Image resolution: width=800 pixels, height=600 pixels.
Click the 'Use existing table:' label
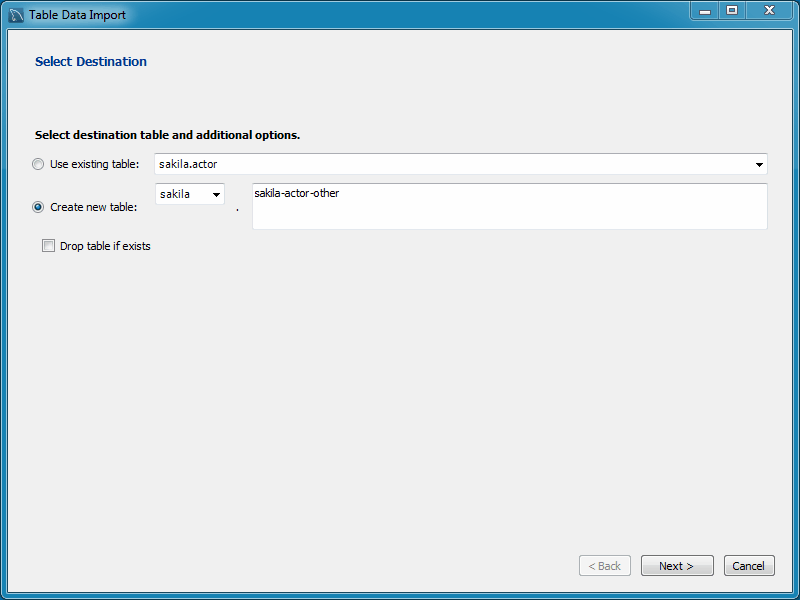(94, 164)
